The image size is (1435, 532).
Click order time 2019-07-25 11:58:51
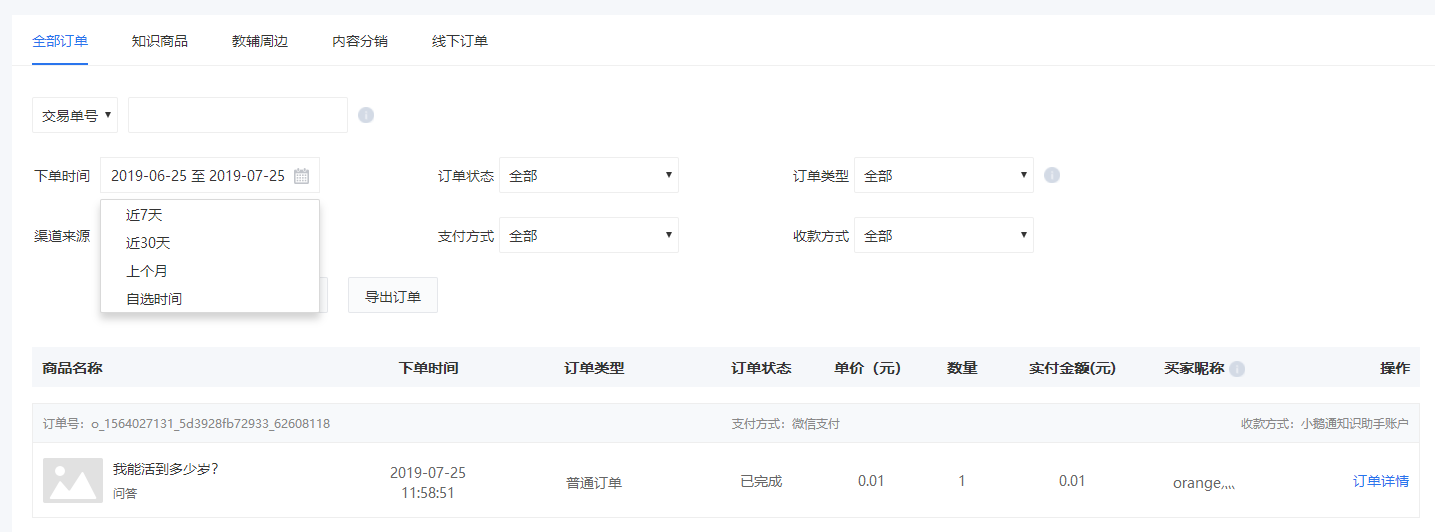click(x=428, y=482)
